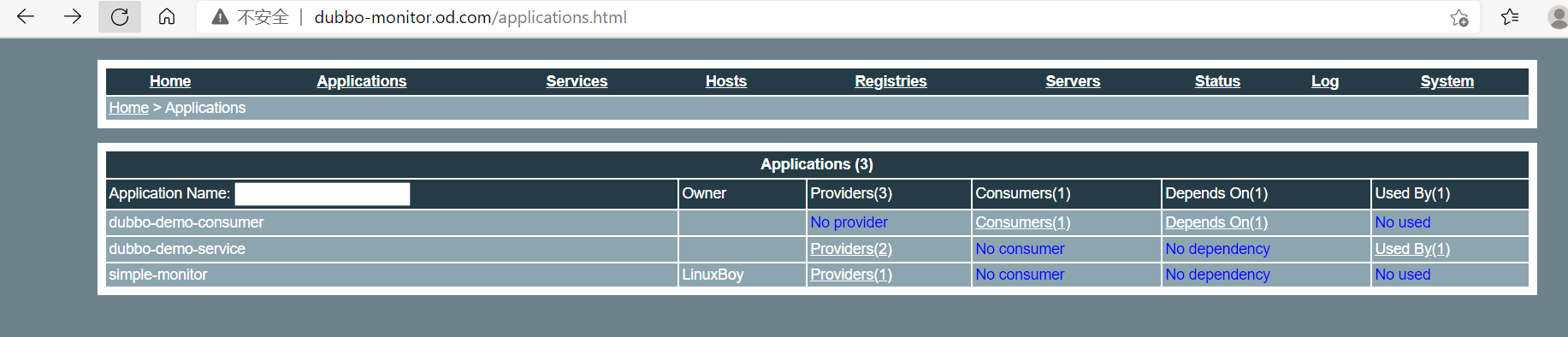Open the Services menu item
1568x337 pixels.
[x=577, y=81]
